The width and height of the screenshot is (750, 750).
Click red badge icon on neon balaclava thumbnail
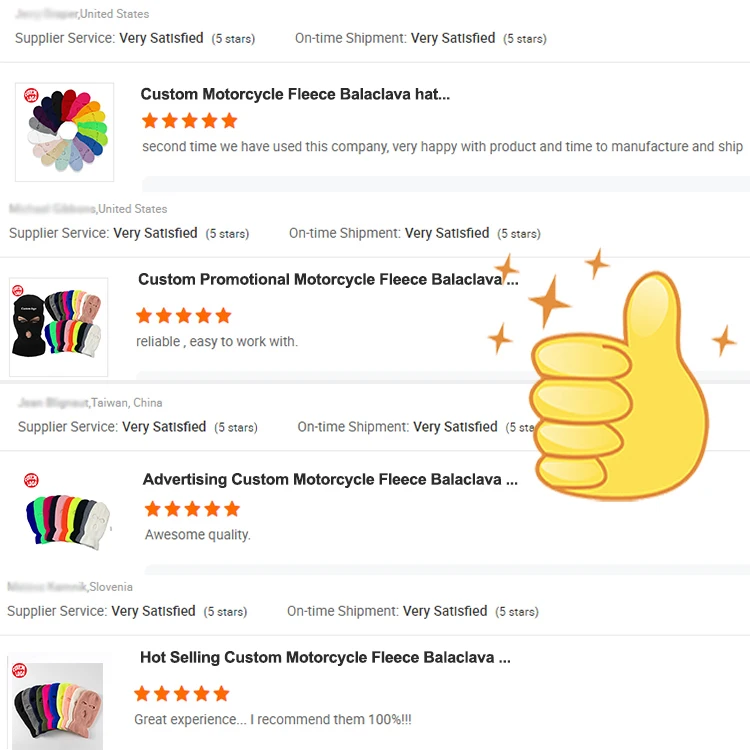(31, 481)
